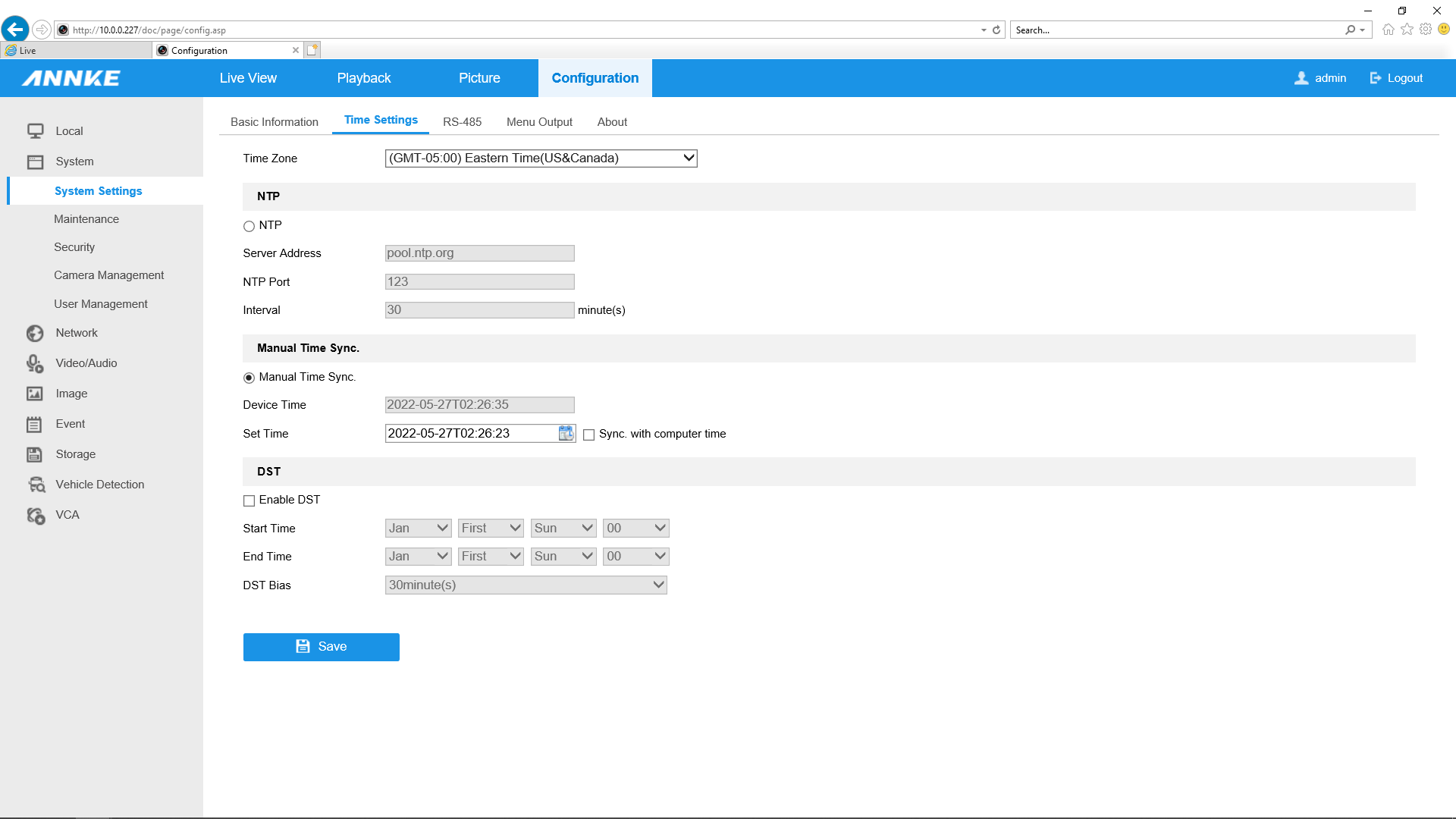The height and width of the screenshot is (819, 1456).
Task: Open Start Time weekday dropdown
Action: [x=563, y=529]
